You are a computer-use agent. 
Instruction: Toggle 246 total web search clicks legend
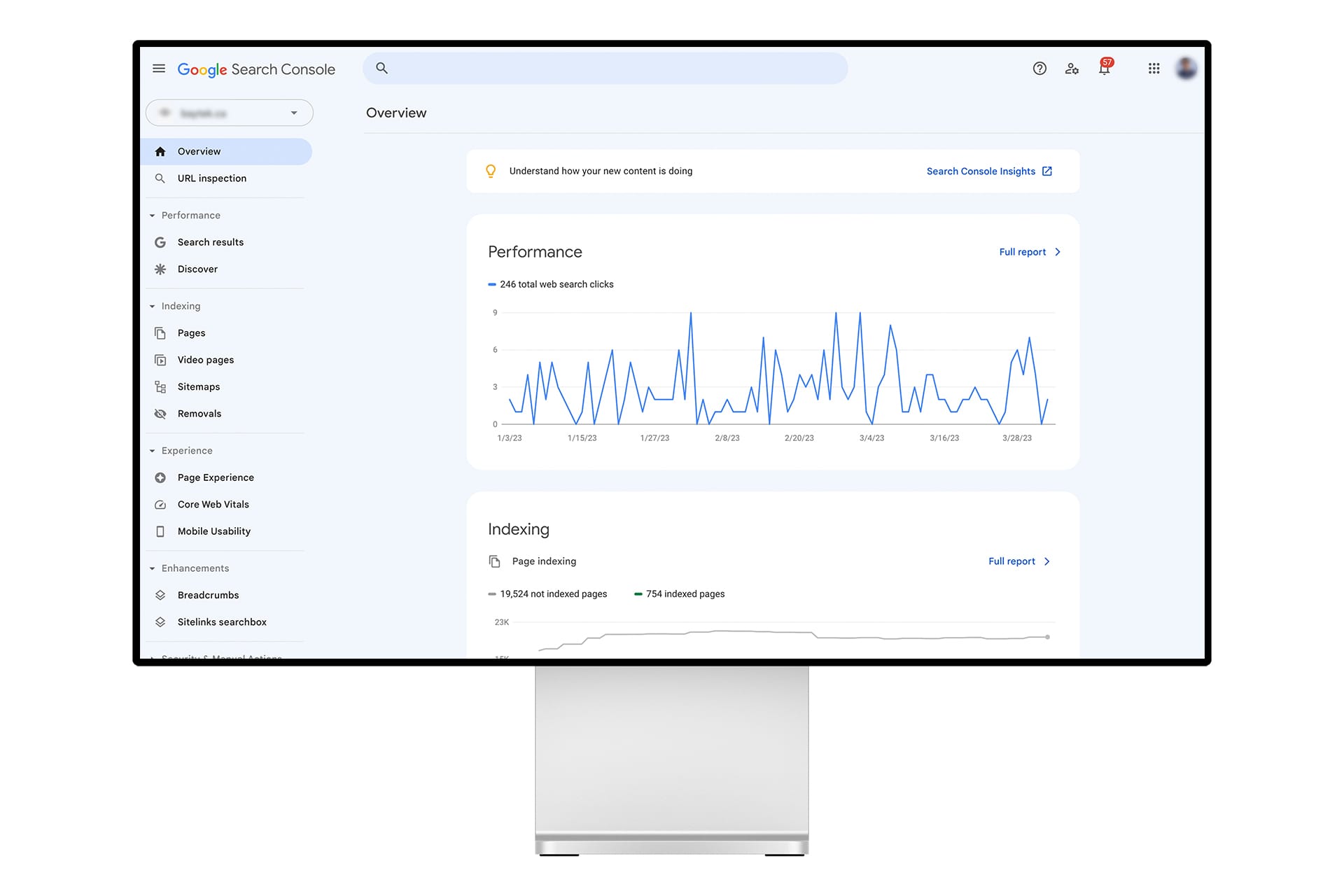pyautogui.click(x=551, y=284)
